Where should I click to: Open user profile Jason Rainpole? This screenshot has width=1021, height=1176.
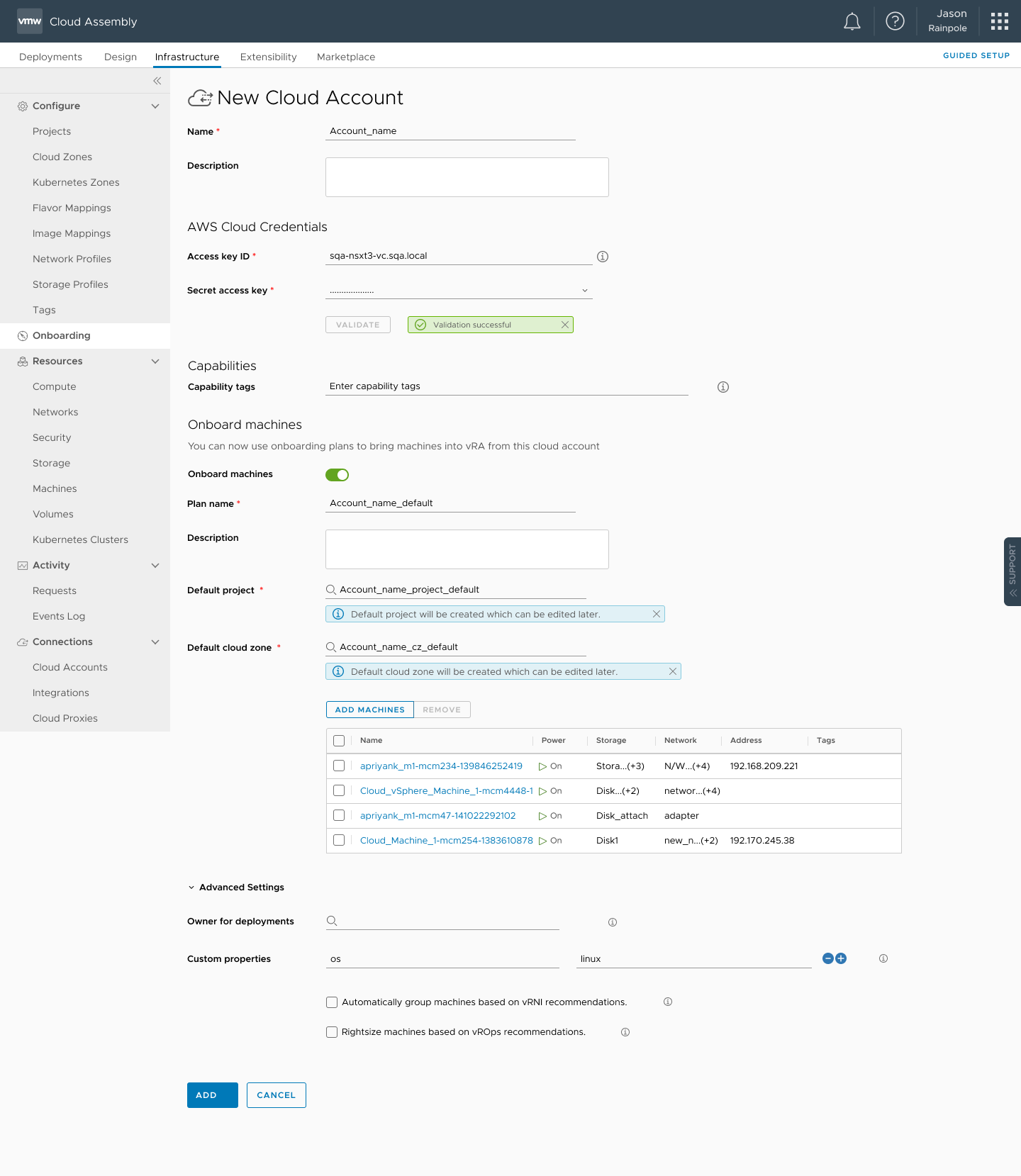tap(947, 21)
